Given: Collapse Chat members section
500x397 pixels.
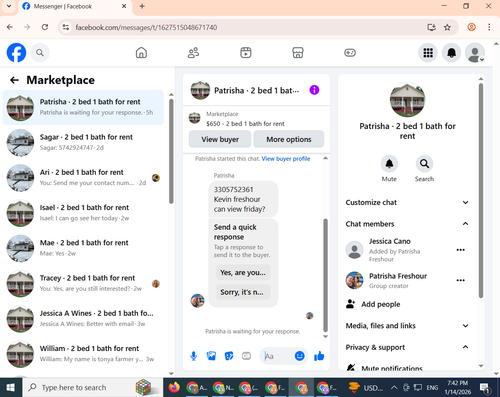Looking at the screenshot, I should (407, 224).
